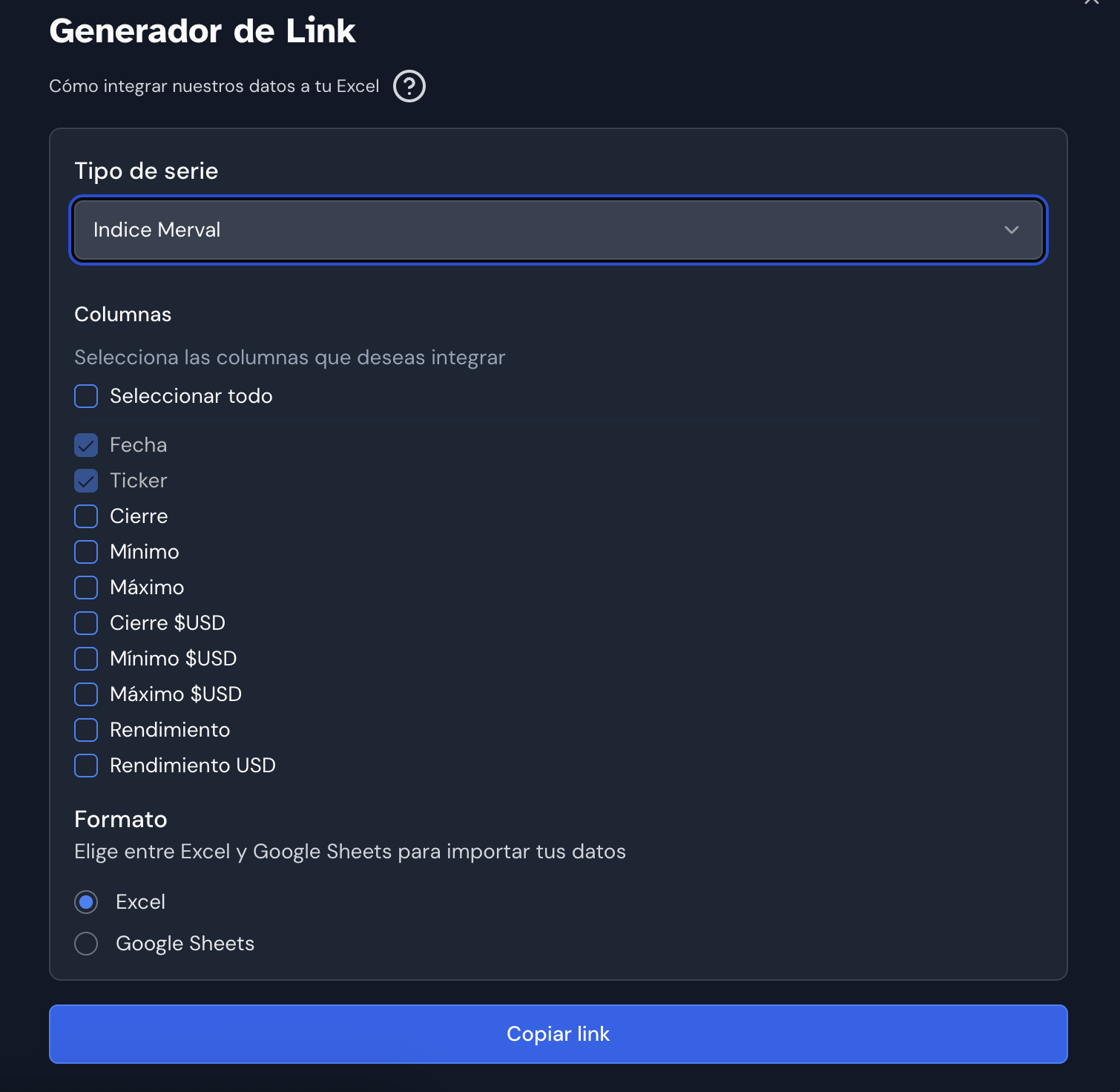Click the help question mark icon
Viewport: 1120px width, 1092px height.
409,86
